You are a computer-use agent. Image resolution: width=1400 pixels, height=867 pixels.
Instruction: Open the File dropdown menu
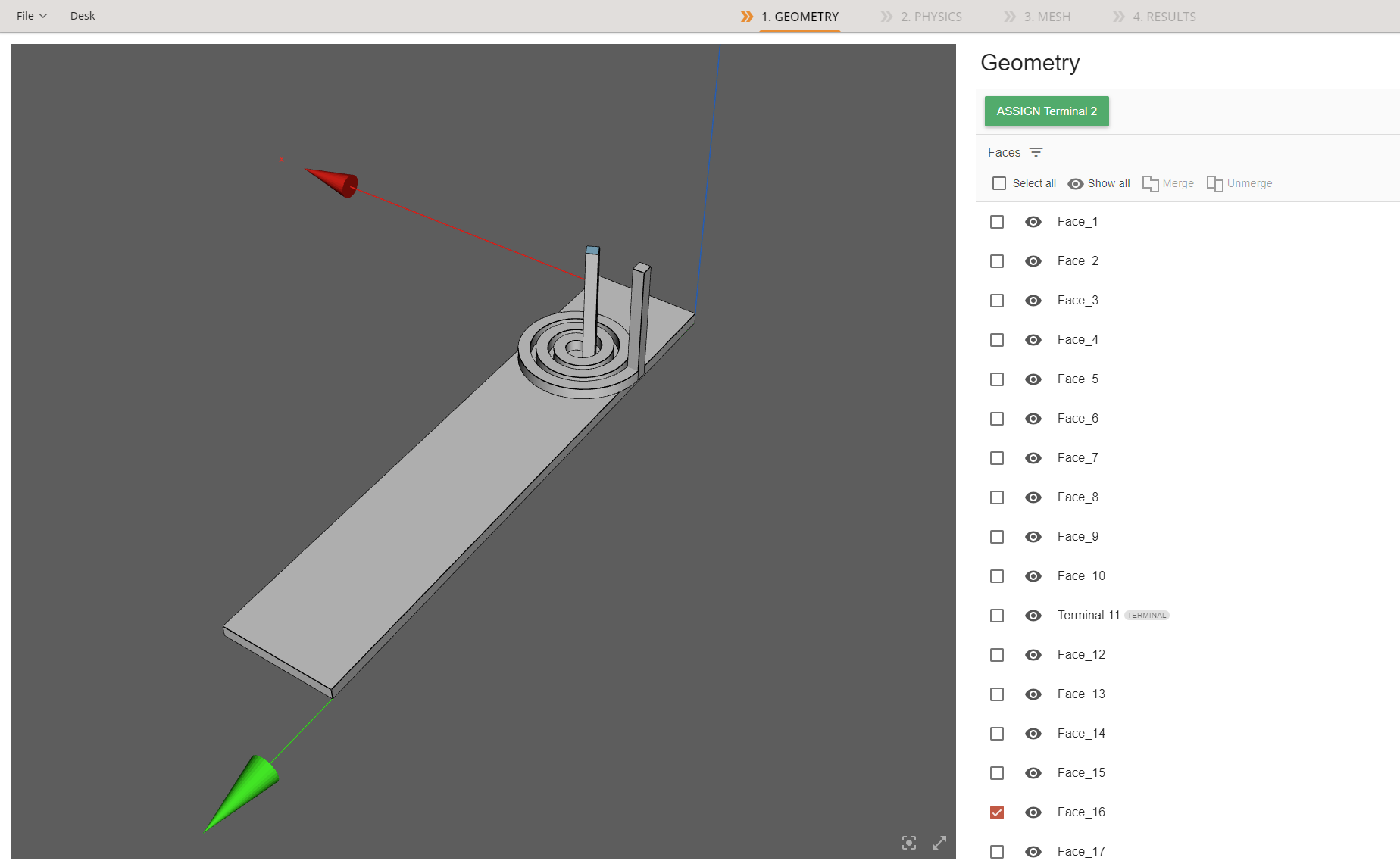[31, 16]
